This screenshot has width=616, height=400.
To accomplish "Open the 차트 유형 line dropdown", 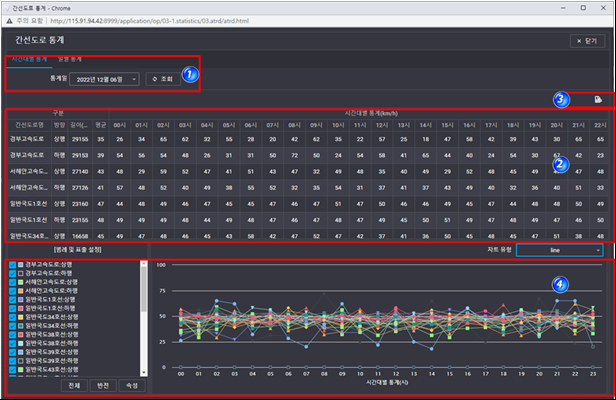I will point(560,250).
